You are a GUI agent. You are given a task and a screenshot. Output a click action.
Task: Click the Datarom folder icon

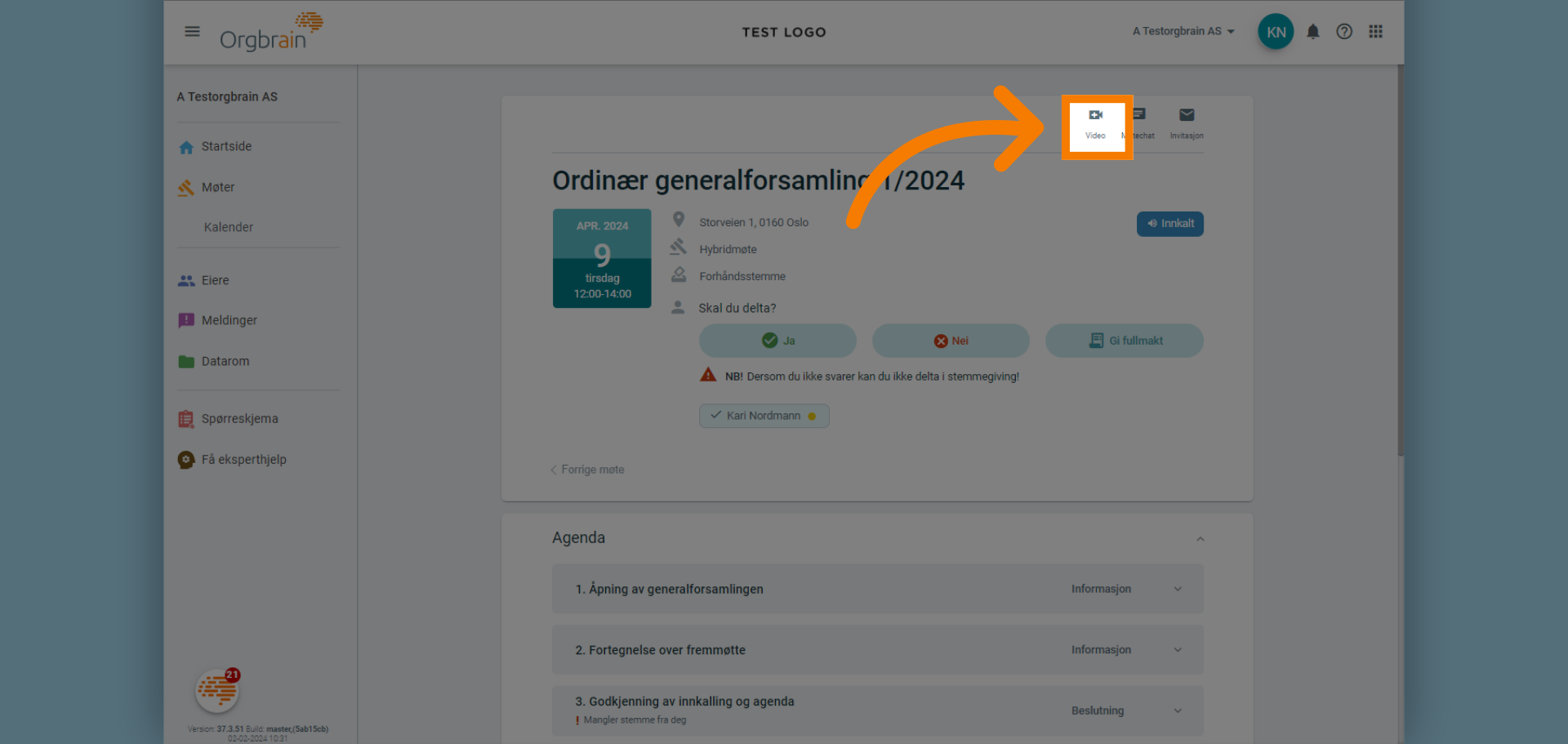186,361
